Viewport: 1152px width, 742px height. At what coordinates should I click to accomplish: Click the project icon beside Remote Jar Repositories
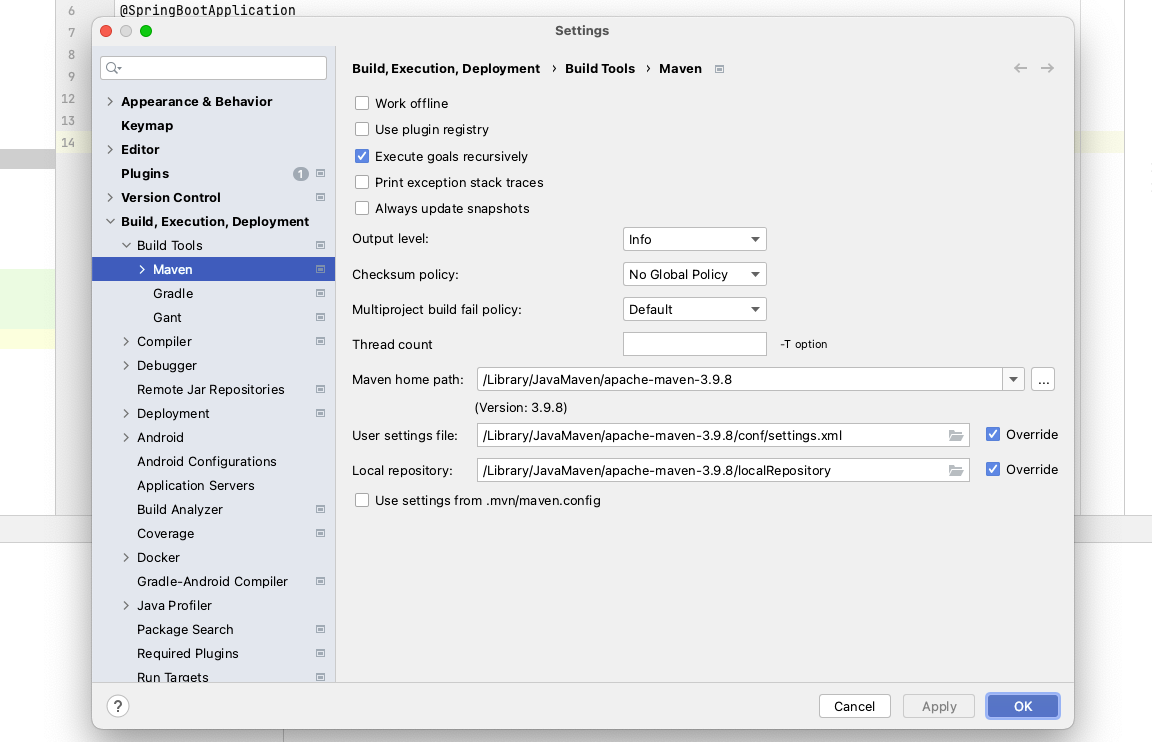point(320,389)
